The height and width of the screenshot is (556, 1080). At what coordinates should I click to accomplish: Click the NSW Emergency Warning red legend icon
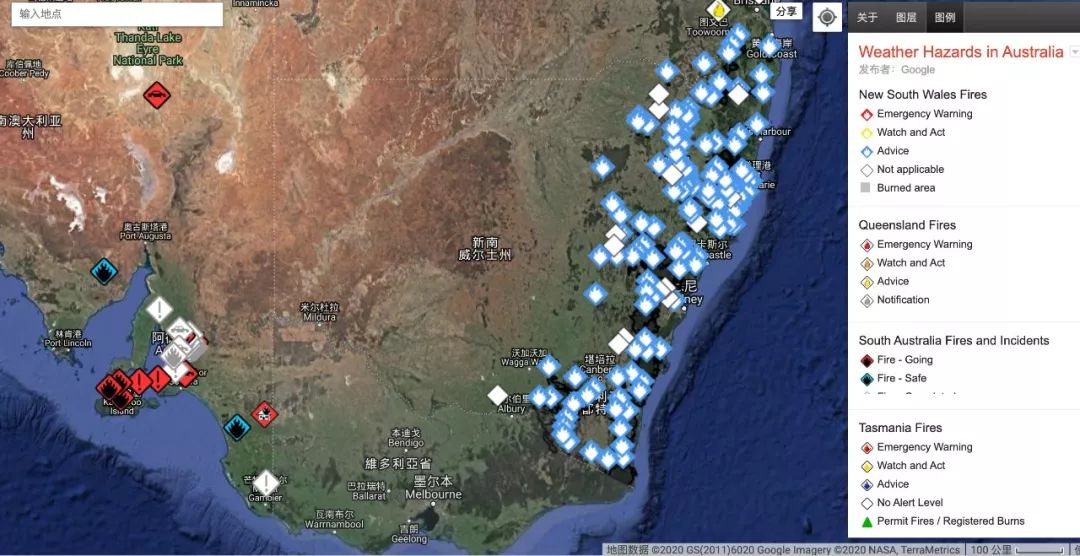pyautogui.click(x=866, y=114)
